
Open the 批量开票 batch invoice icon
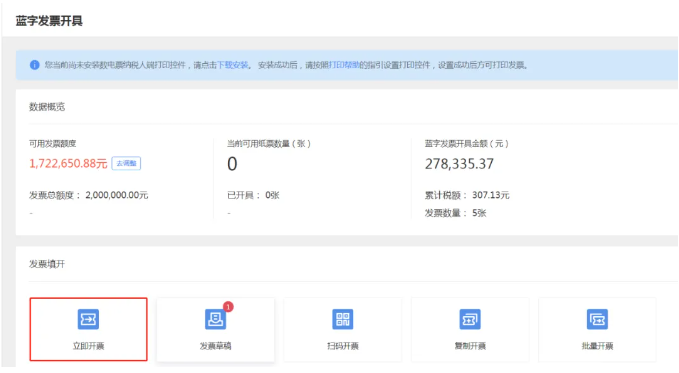[x=597, y=319]
